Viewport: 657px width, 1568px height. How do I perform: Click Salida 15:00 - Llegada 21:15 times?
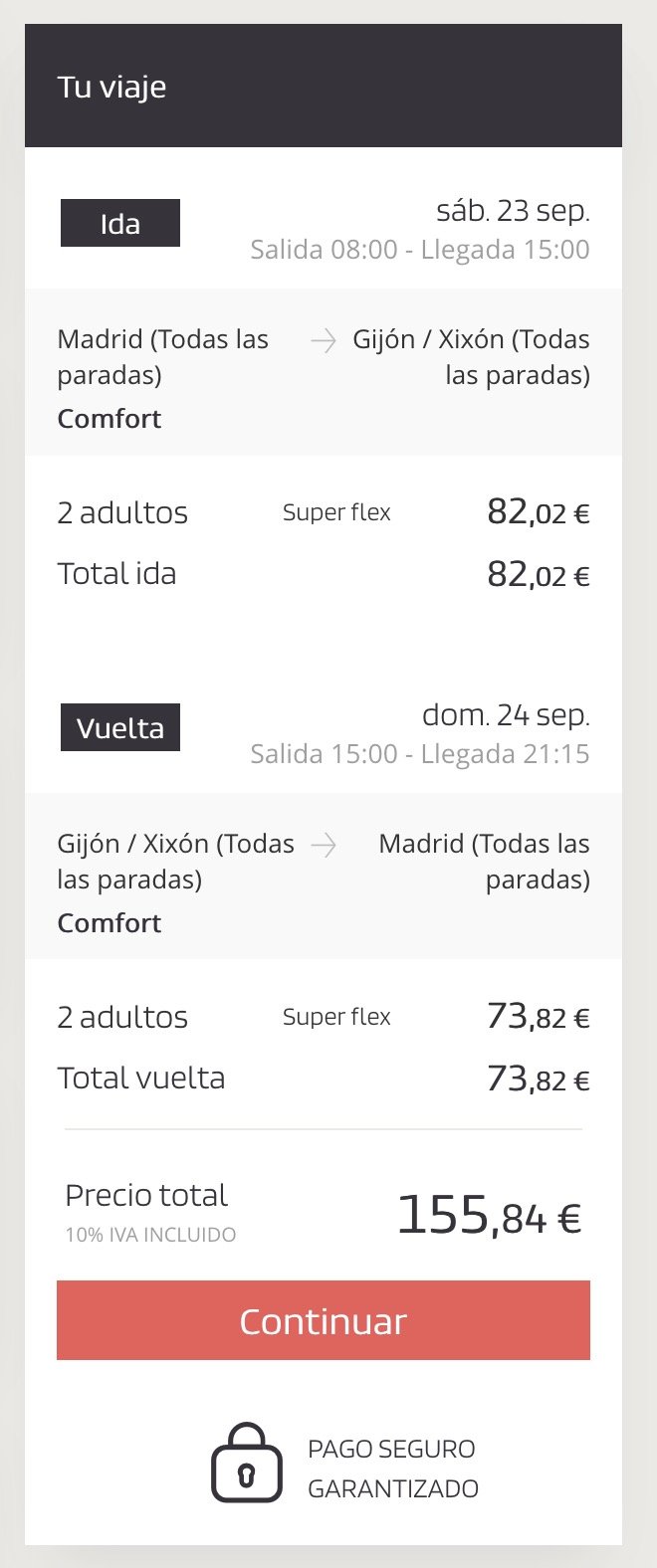[x=419, y=754]
